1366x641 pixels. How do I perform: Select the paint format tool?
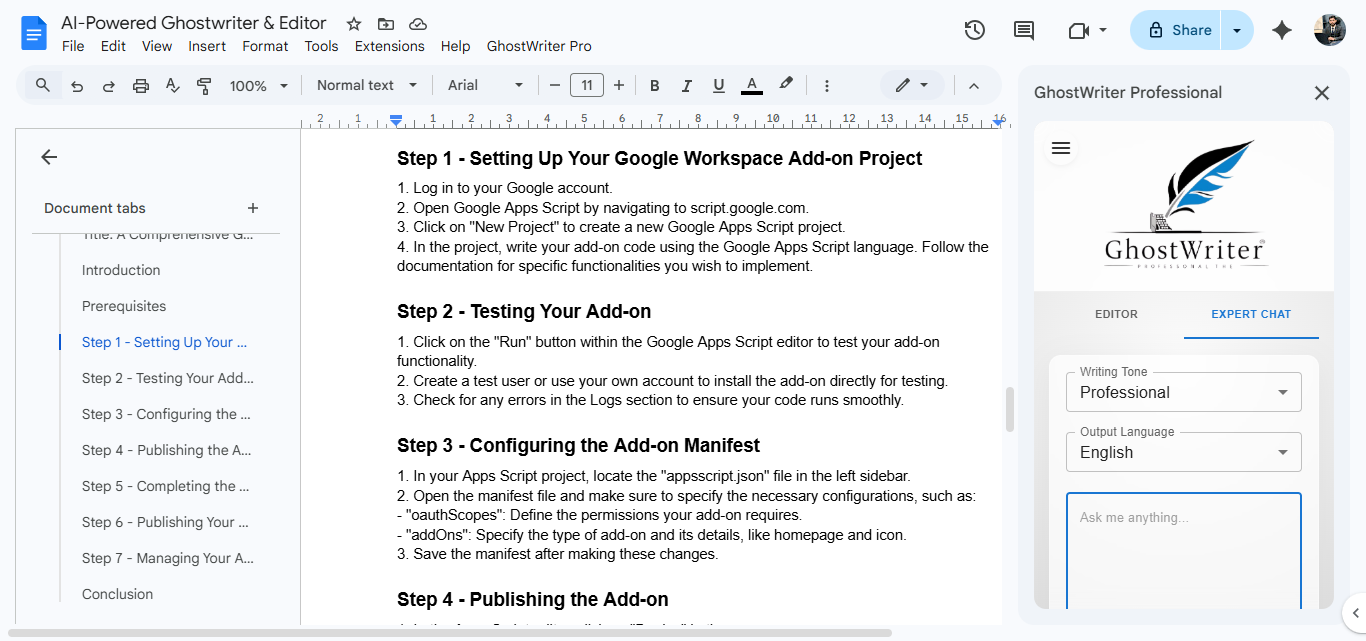coord(204,85)
